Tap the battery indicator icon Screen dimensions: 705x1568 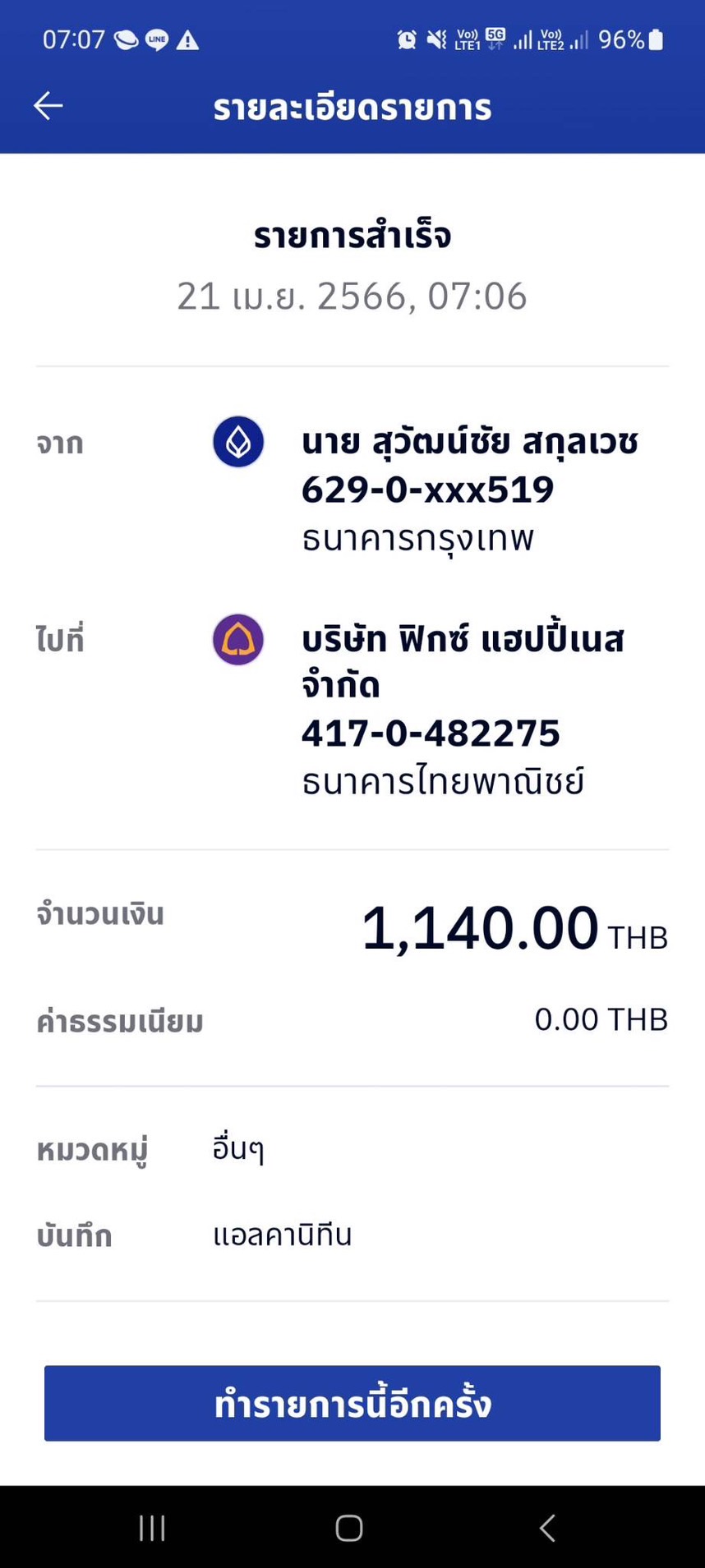(x=656, y=39)
